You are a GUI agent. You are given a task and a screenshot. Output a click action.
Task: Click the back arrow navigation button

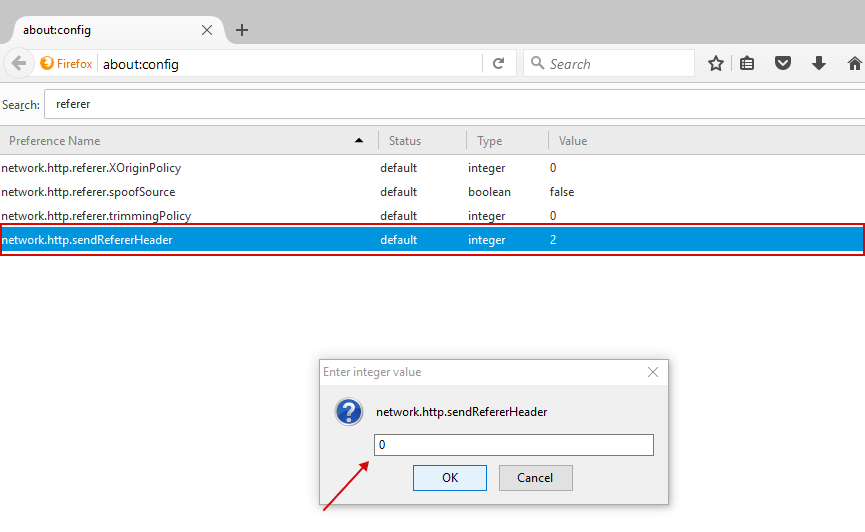[x=19, y=64]
